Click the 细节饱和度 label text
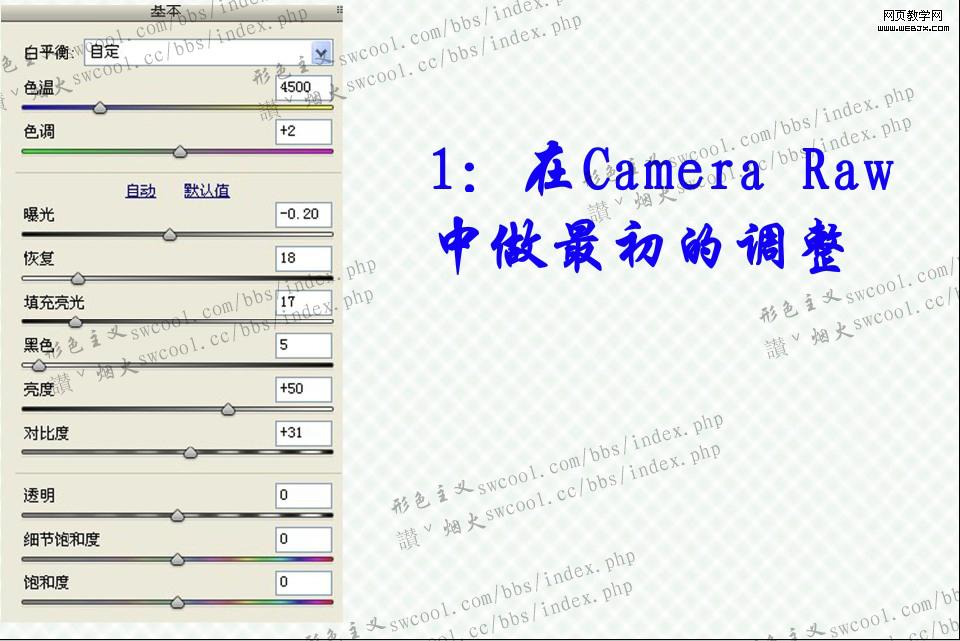This screenshot has width=960, height=641. pyautogui.click(x=61, y=539)
